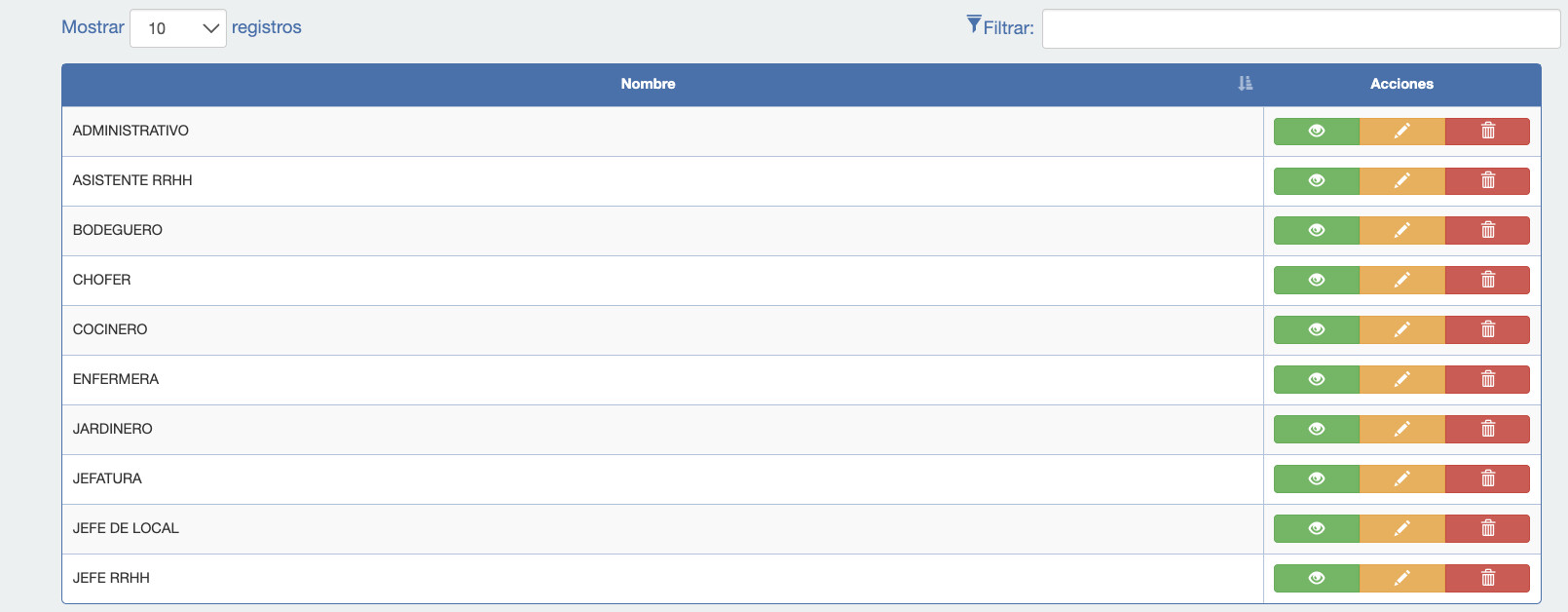Delete the JEFATURA record
Screen dimensions: 1568x612
click(x=1487, y=479)
